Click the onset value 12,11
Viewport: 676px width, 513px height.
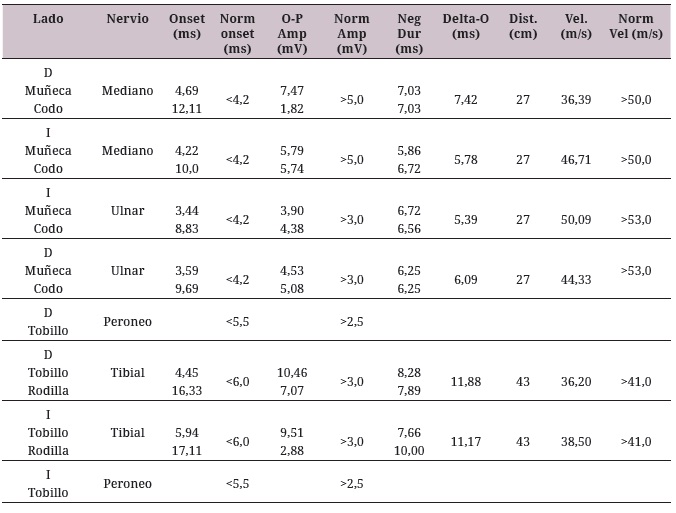point(186,108)
